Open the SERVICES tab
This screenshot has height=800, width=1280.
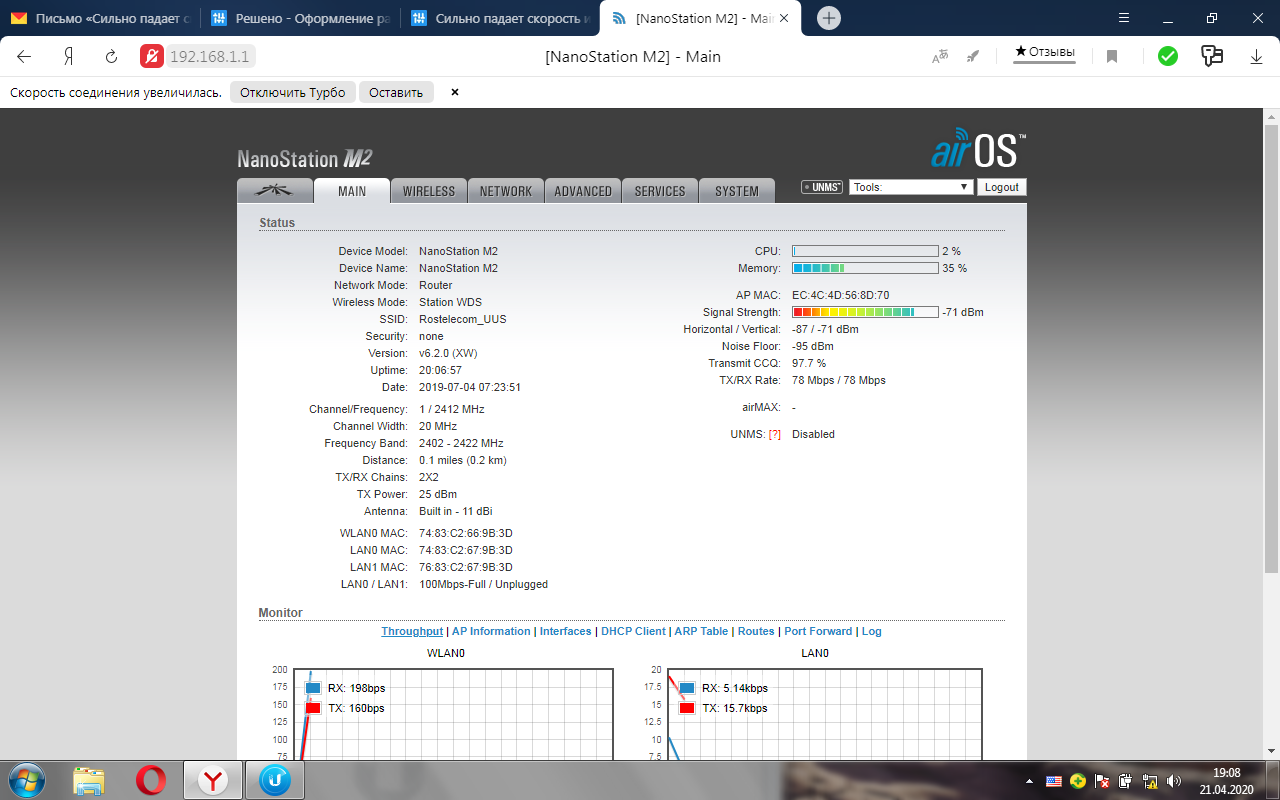tap(660, 190)
